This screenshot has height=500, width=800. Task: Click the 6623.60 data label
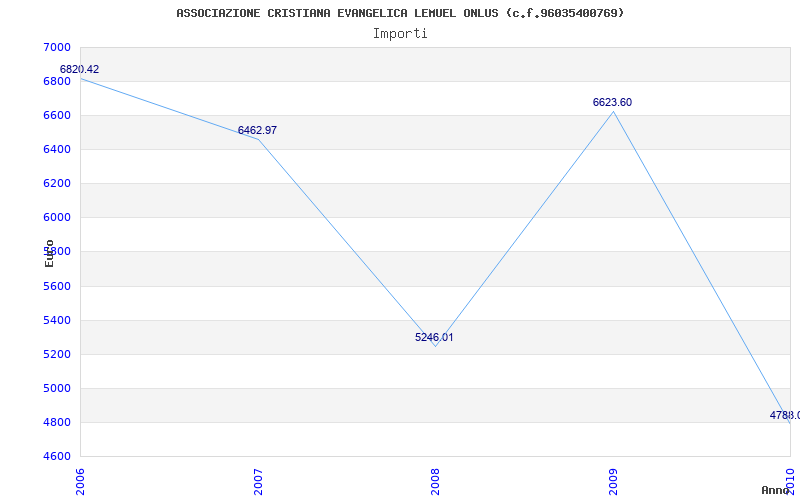[x=612, y=102]
